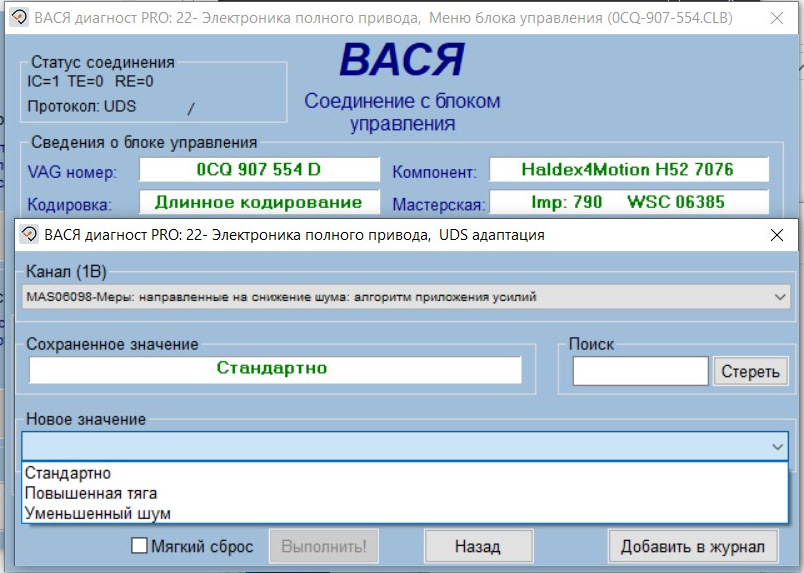Click 'Добавить в журнал' button
Viewport: 804px width, 573px height.
[692, 546]
